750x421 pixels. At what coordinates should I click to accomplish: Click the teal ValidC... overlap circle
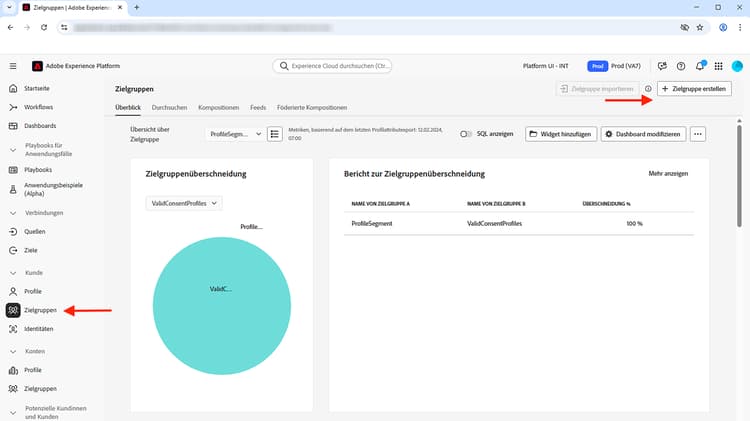pos(221,306)
